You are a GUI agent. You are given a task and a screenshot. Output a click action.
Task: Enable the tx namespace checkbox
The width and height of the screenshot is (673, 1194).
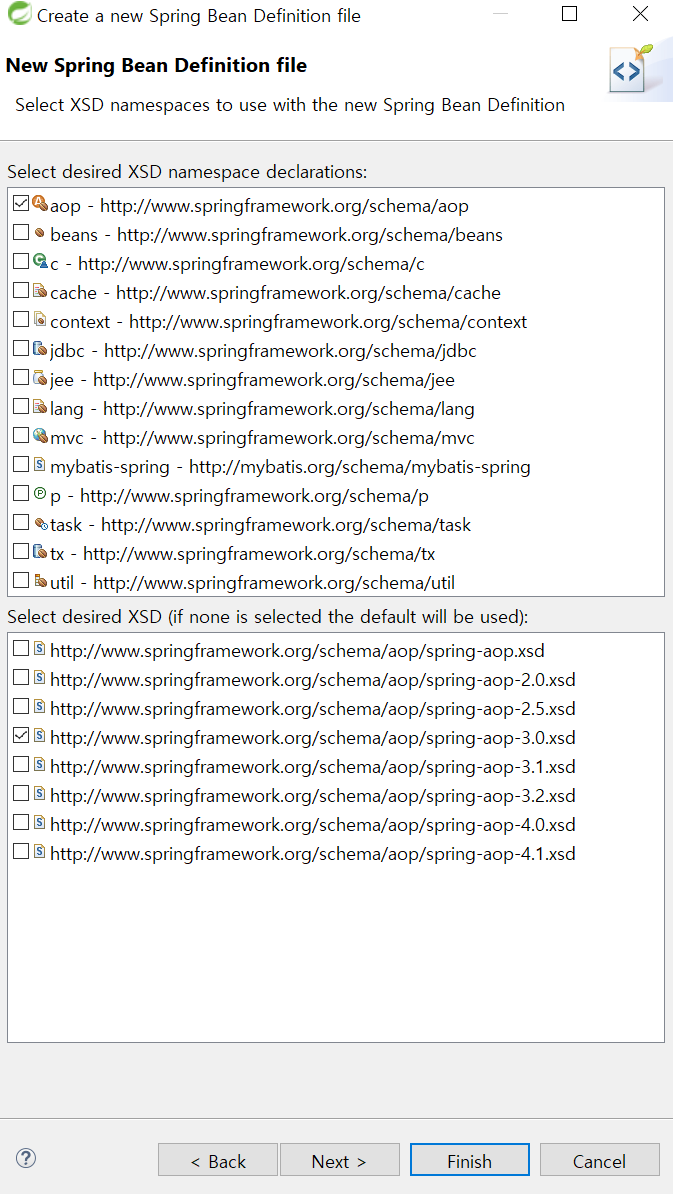(21, 552)
